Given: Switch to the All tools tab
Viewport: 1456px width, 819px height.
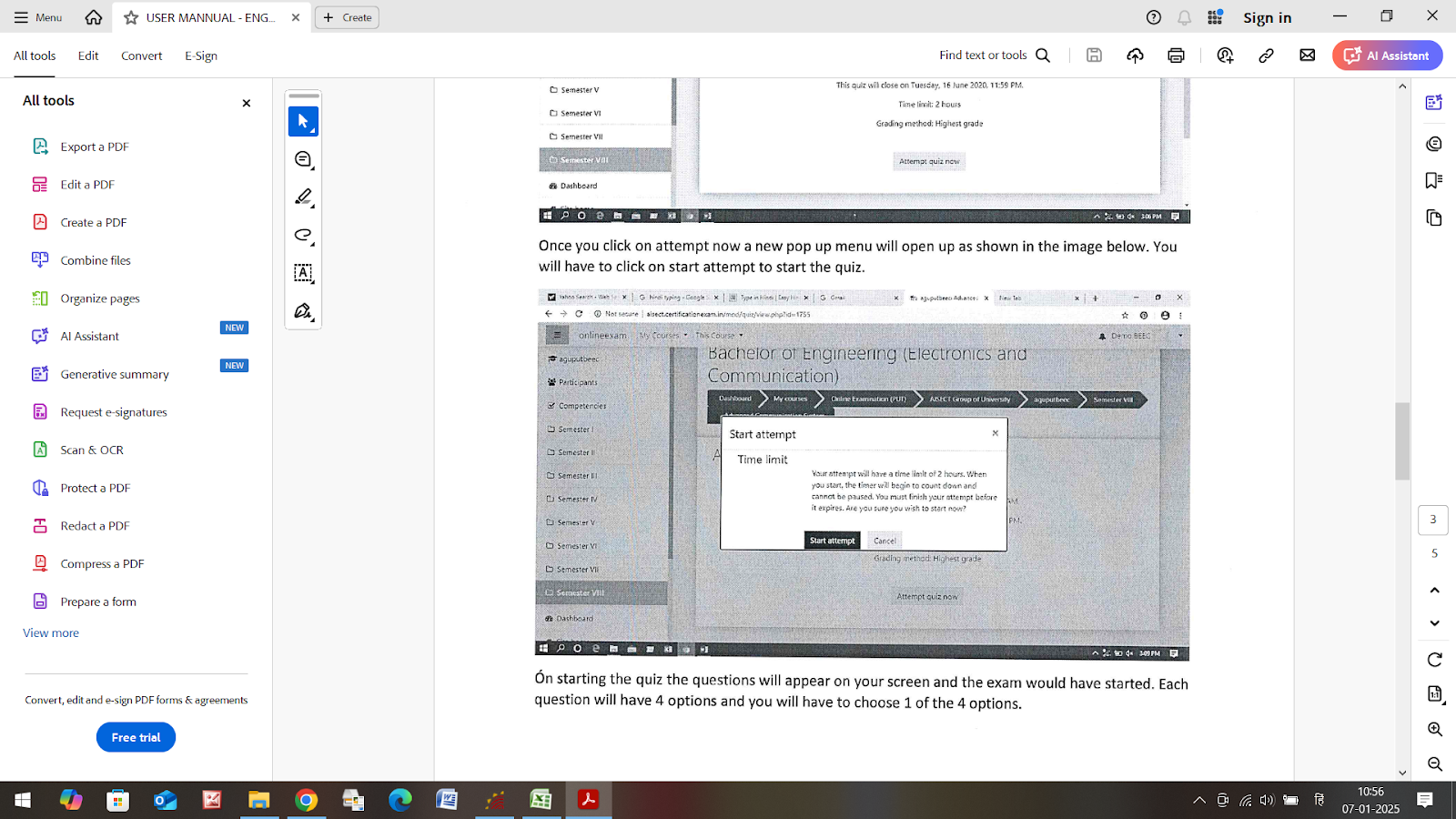Looking at the screenshot, I should click(x=35, y=56).
